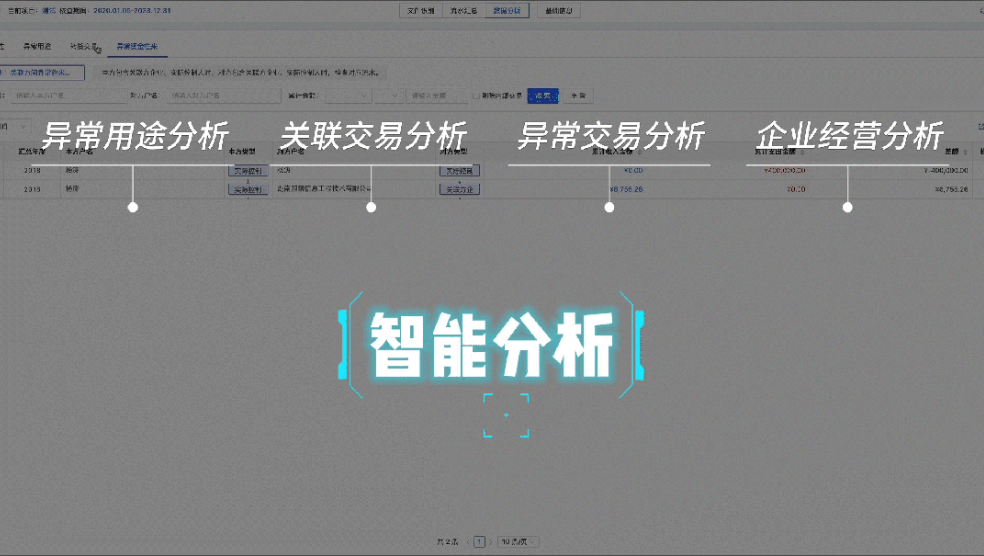Click the white dot under 异常用途分析
This screenshot has width=984, height=556.
[x=133, y=207]
